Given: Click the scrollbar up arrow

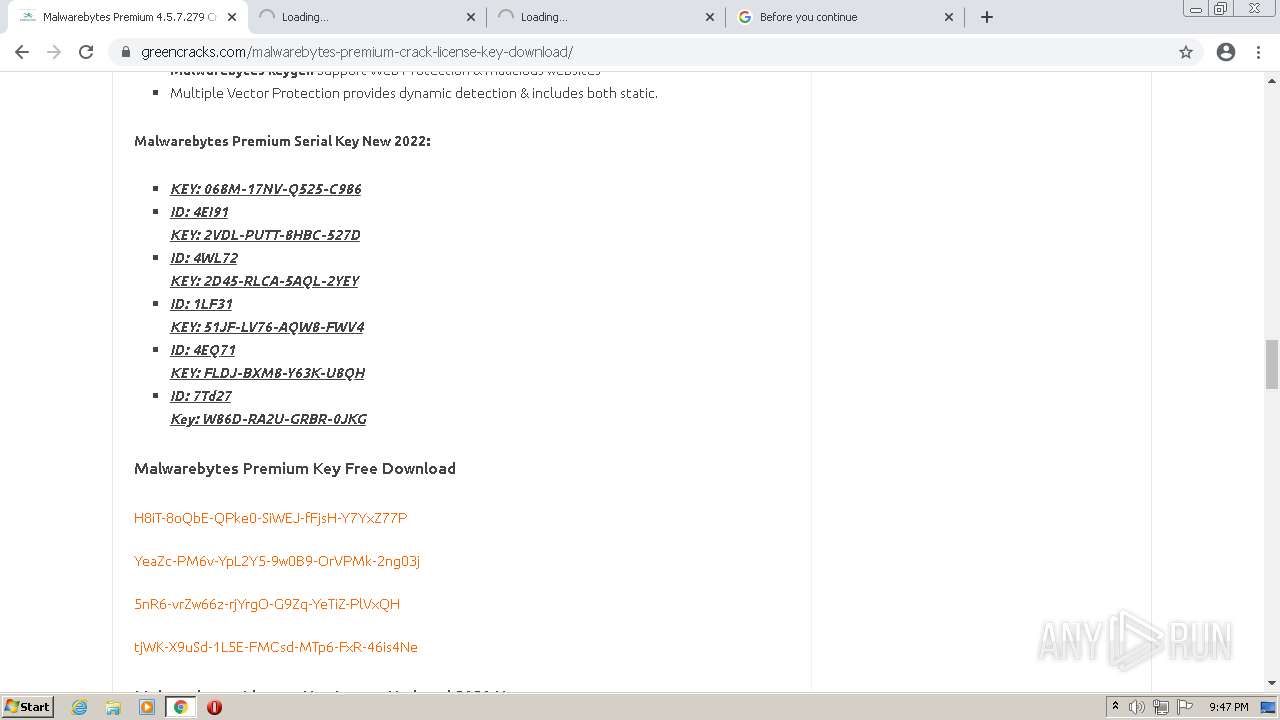Looking at the screenshot, I should 1272,80.
